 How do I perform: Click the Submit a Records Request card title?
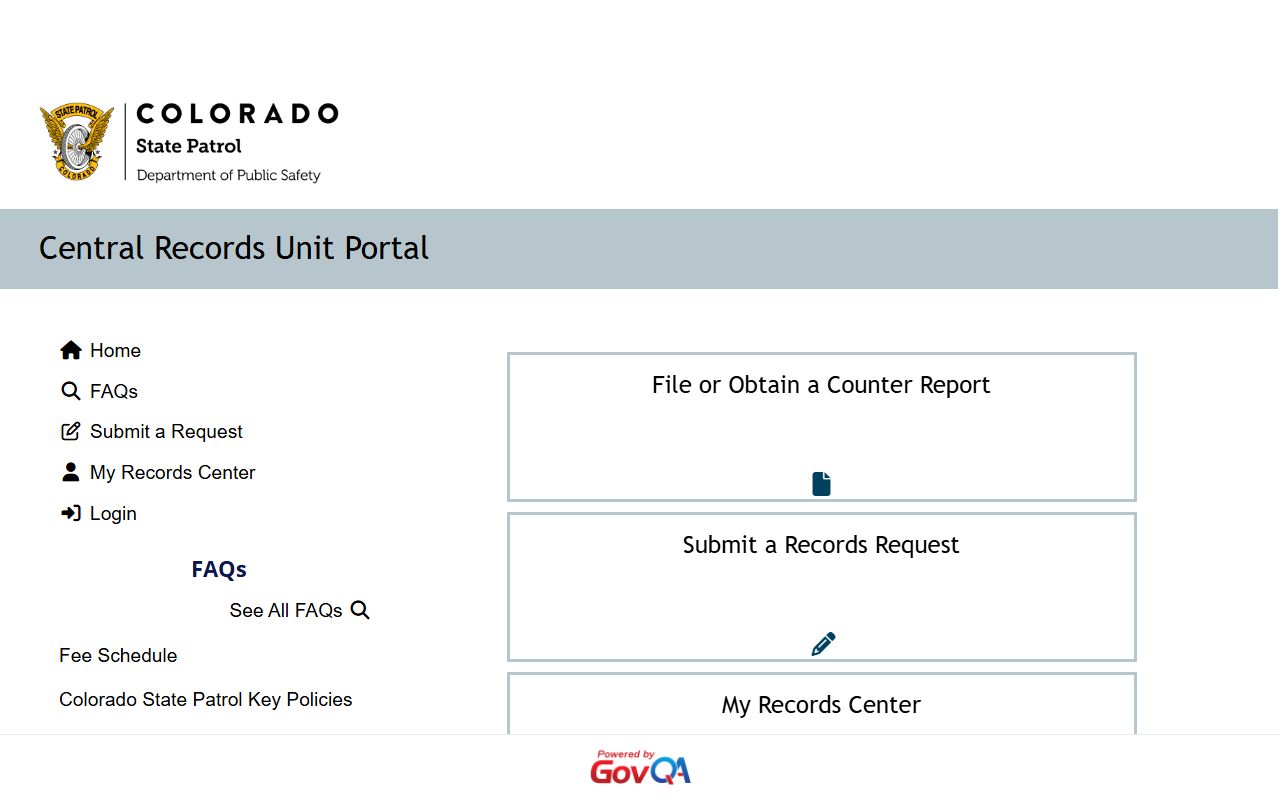click(x=821, y=545)
